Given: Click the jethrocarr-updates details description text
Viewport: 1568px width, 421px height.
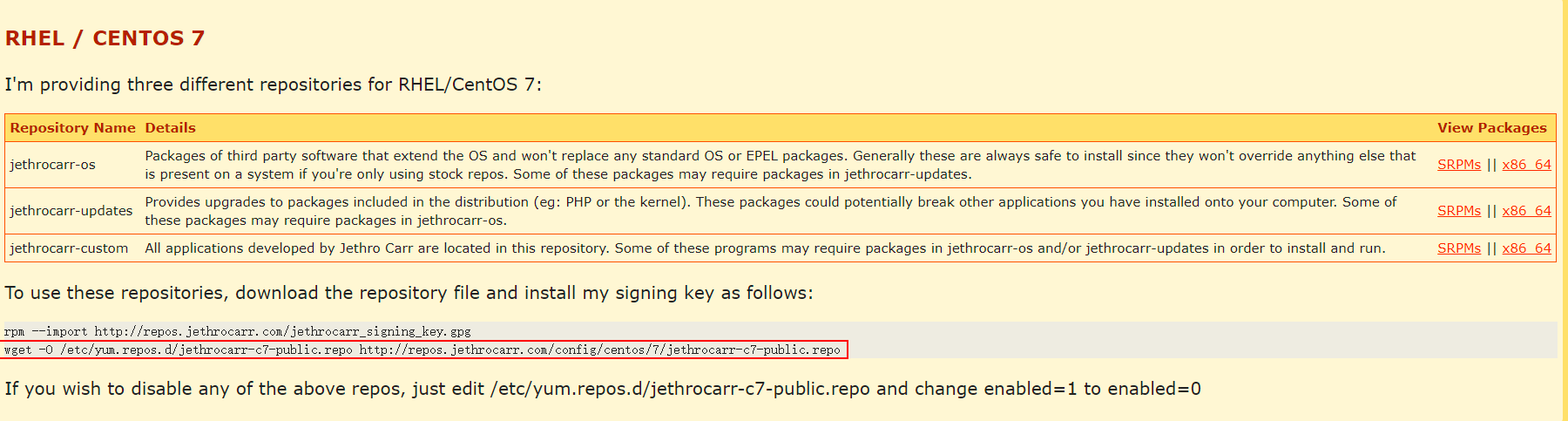Looking at the screenshot, I should coord(771,211).
